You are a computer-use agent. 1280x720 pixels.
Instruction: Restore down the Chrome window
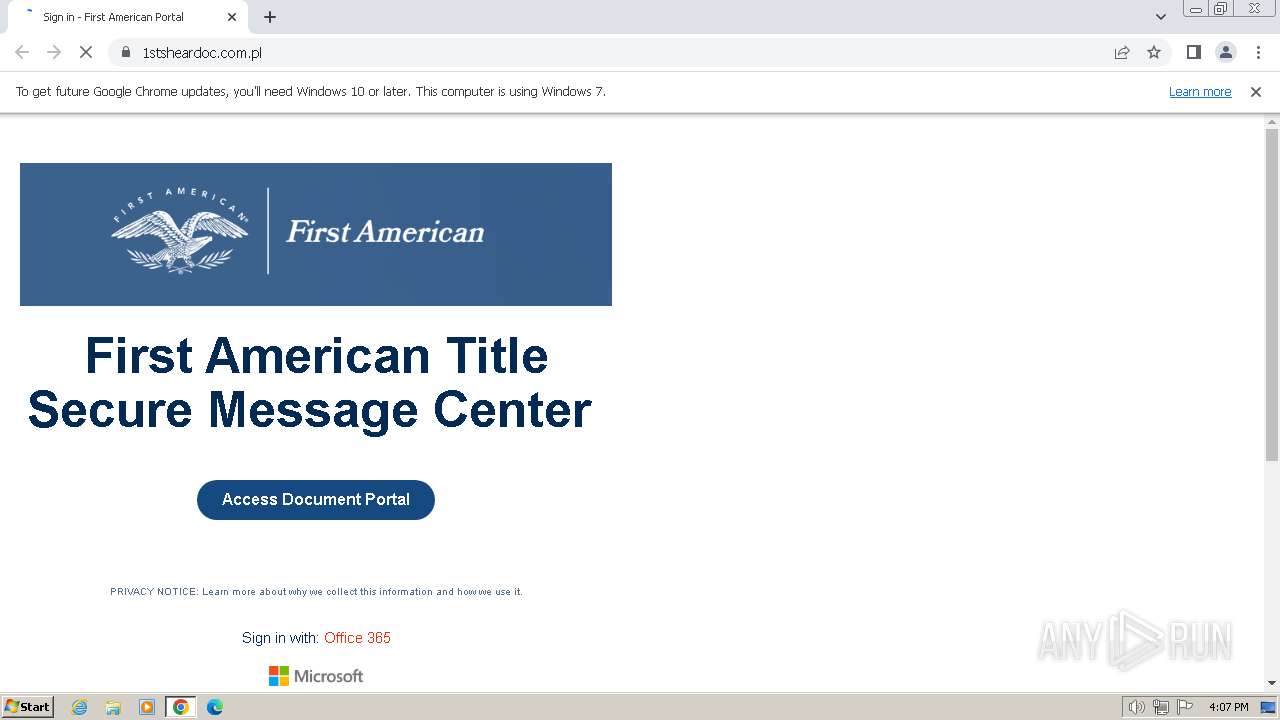point(1221,9)
